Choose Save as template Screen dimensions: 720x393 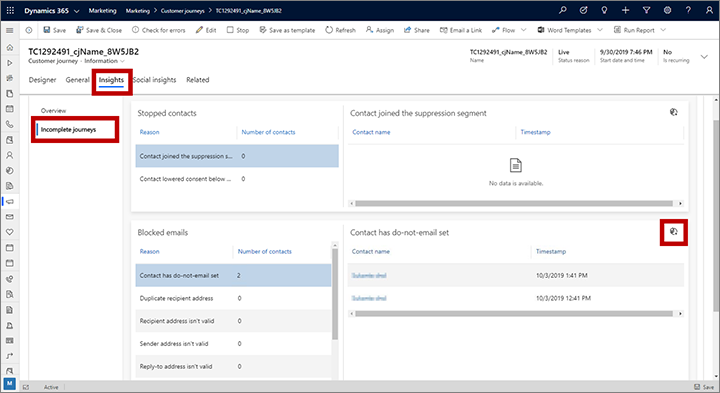(x=287, y=30)
